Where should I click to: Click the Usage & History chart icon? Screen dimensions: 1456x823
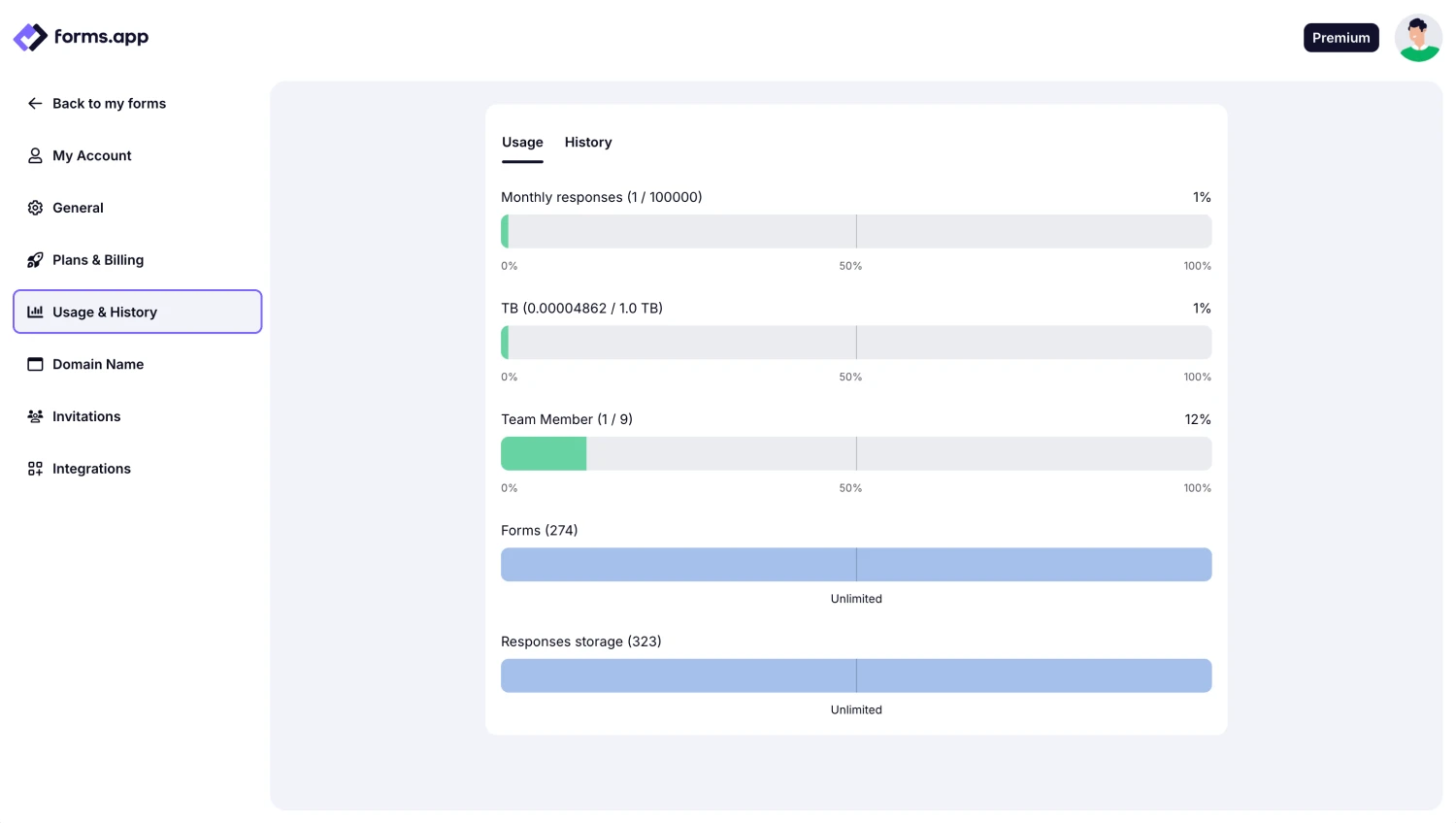pos(35,312)
